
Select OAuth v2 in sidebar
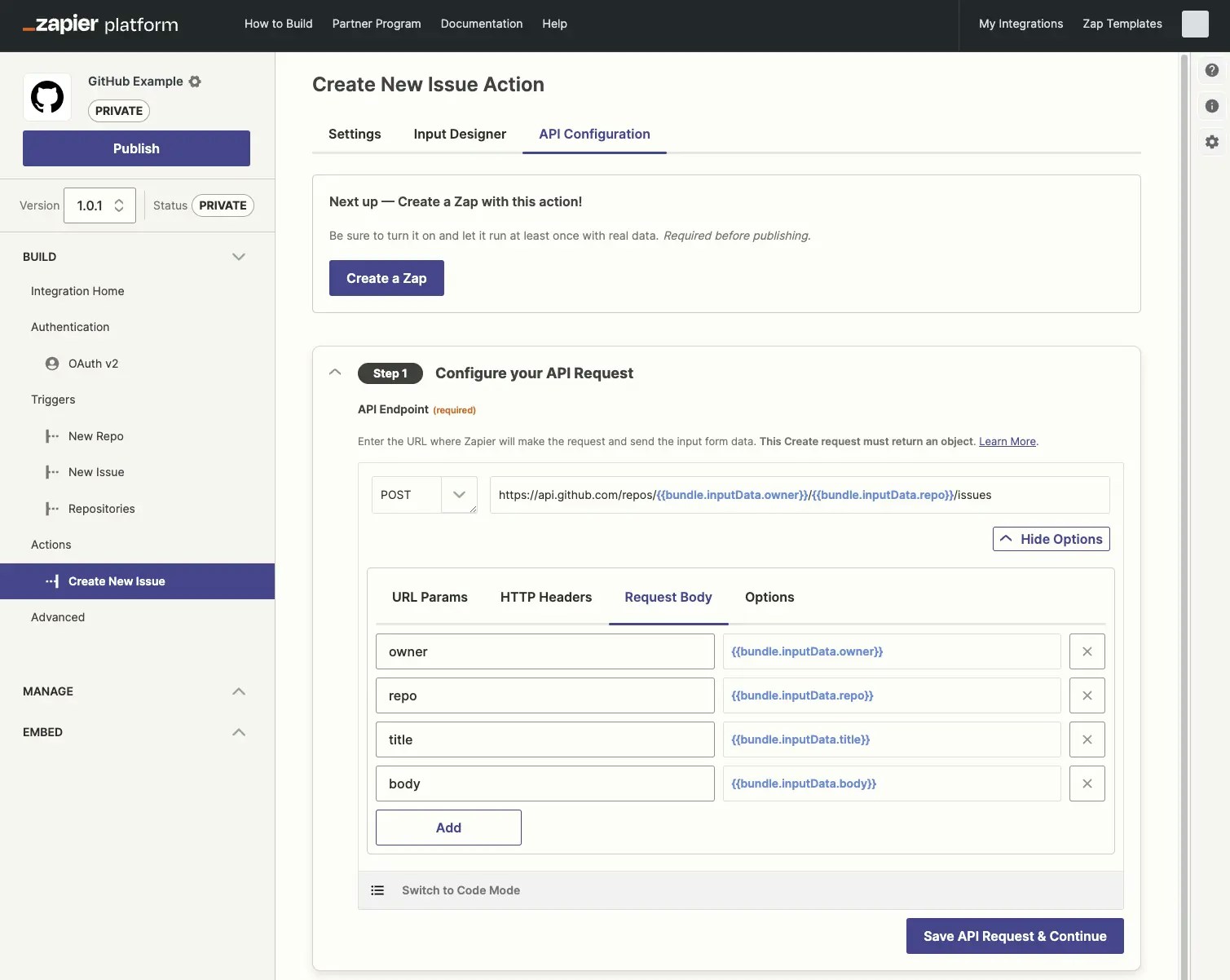coord(93,364)
